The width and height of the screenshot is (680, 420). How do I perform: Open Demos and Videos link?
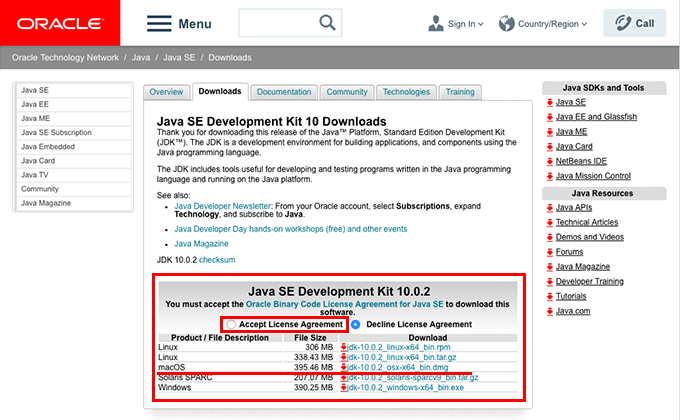click(x=589, y=237)
